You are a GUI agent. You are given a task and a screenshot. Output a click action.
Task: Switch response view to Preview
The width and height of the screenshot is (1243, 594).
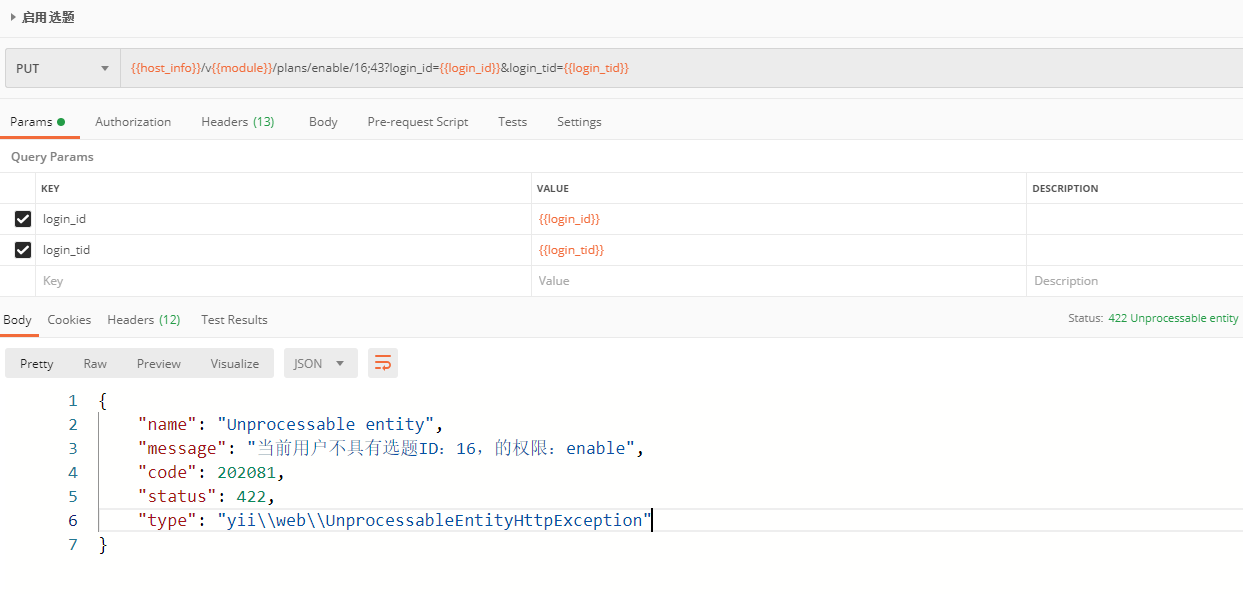pos(159,363)
